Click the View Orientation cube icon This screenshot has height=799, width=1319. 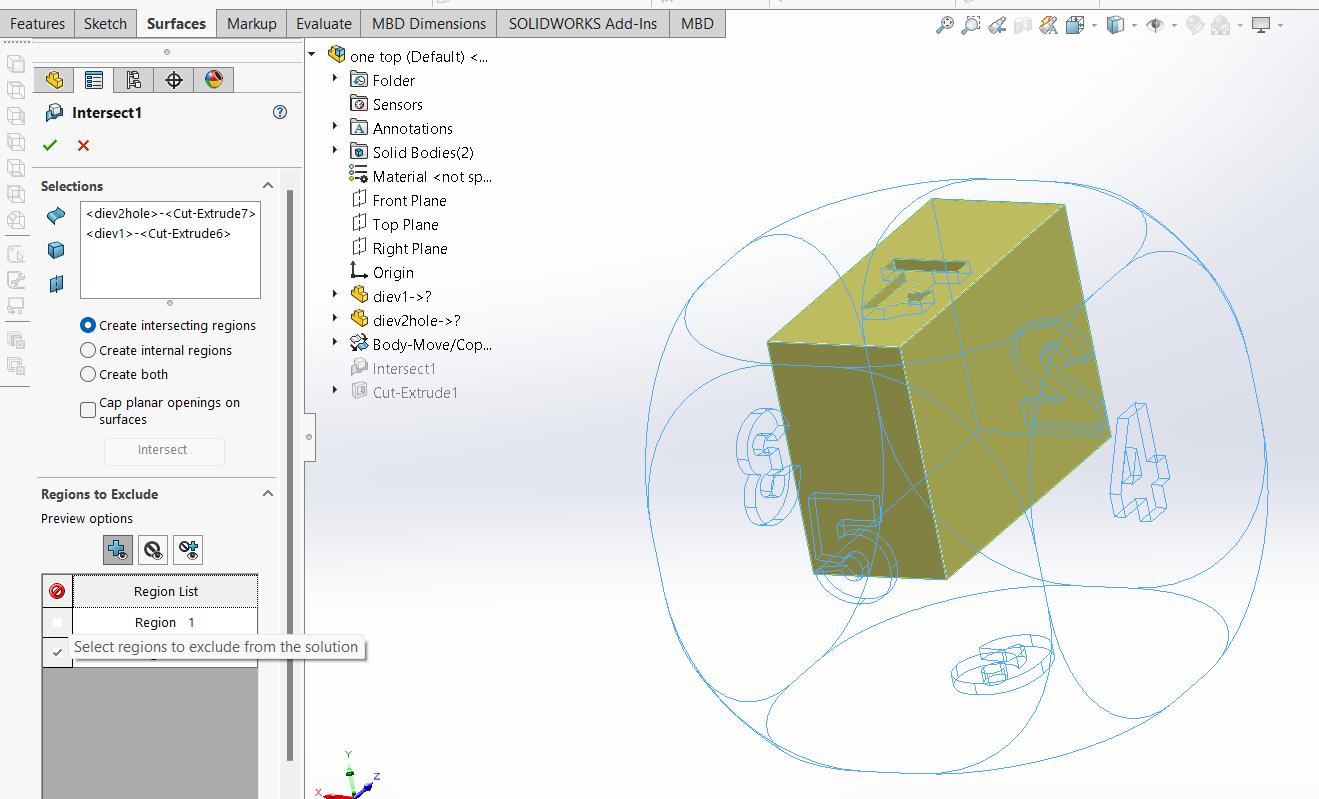coord(1075,25)
